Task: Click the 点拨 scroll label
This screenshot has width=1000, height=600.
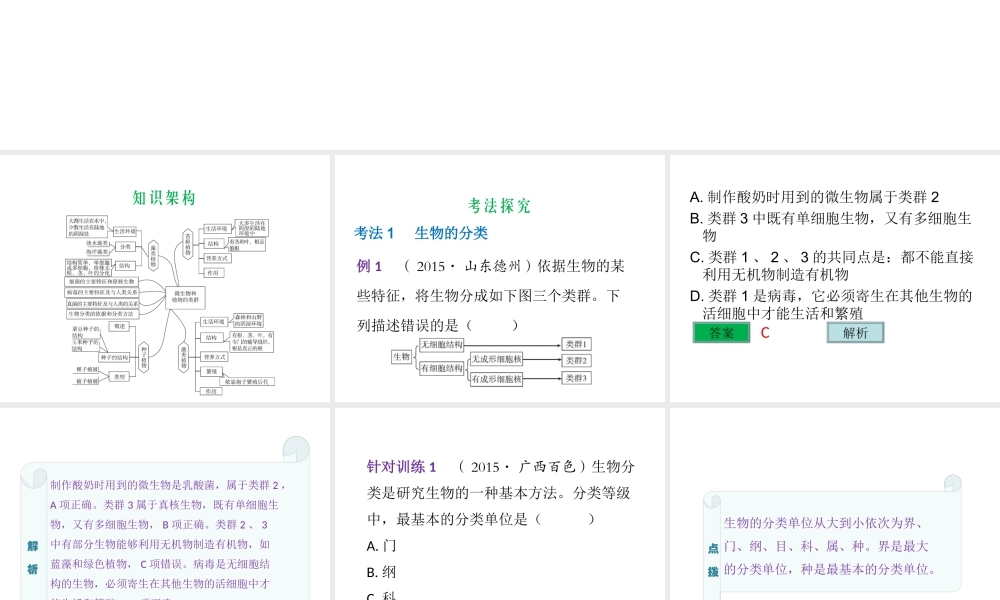Action: pos(713,560)
